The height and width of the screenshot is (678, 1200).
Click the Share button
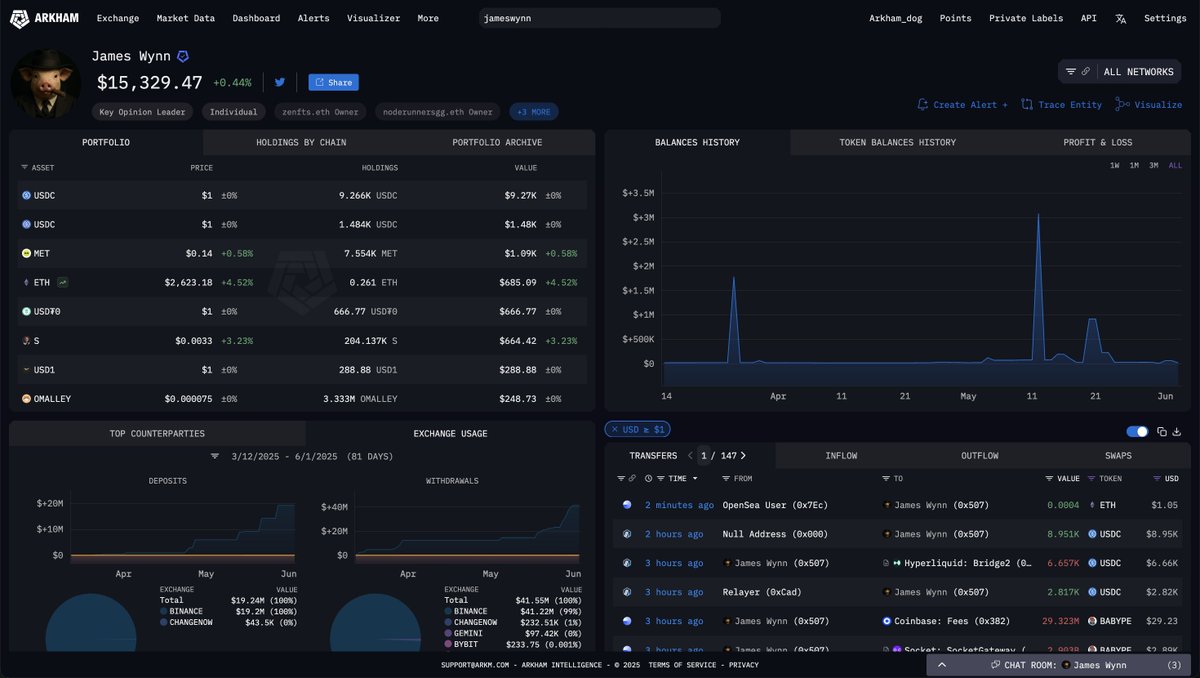tap(333, 82)
